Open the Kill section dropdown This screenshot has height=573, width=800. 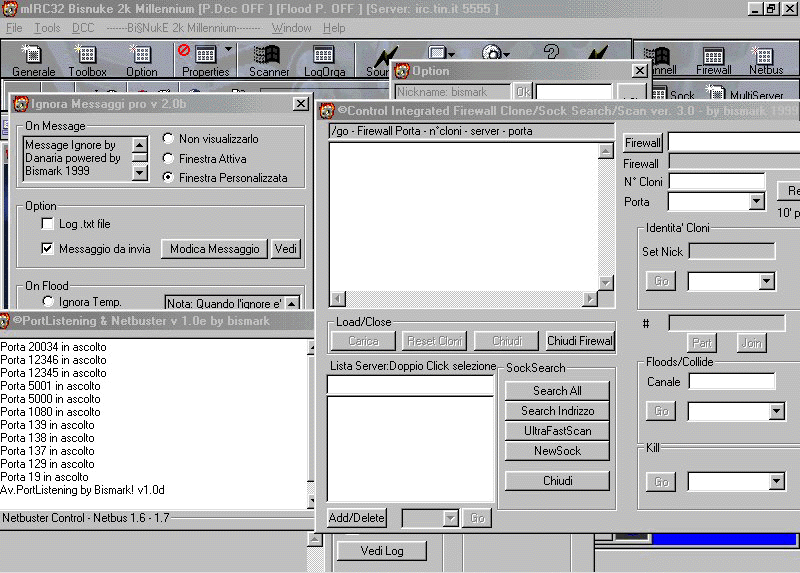pyautogui.click(x=777, y=481)
